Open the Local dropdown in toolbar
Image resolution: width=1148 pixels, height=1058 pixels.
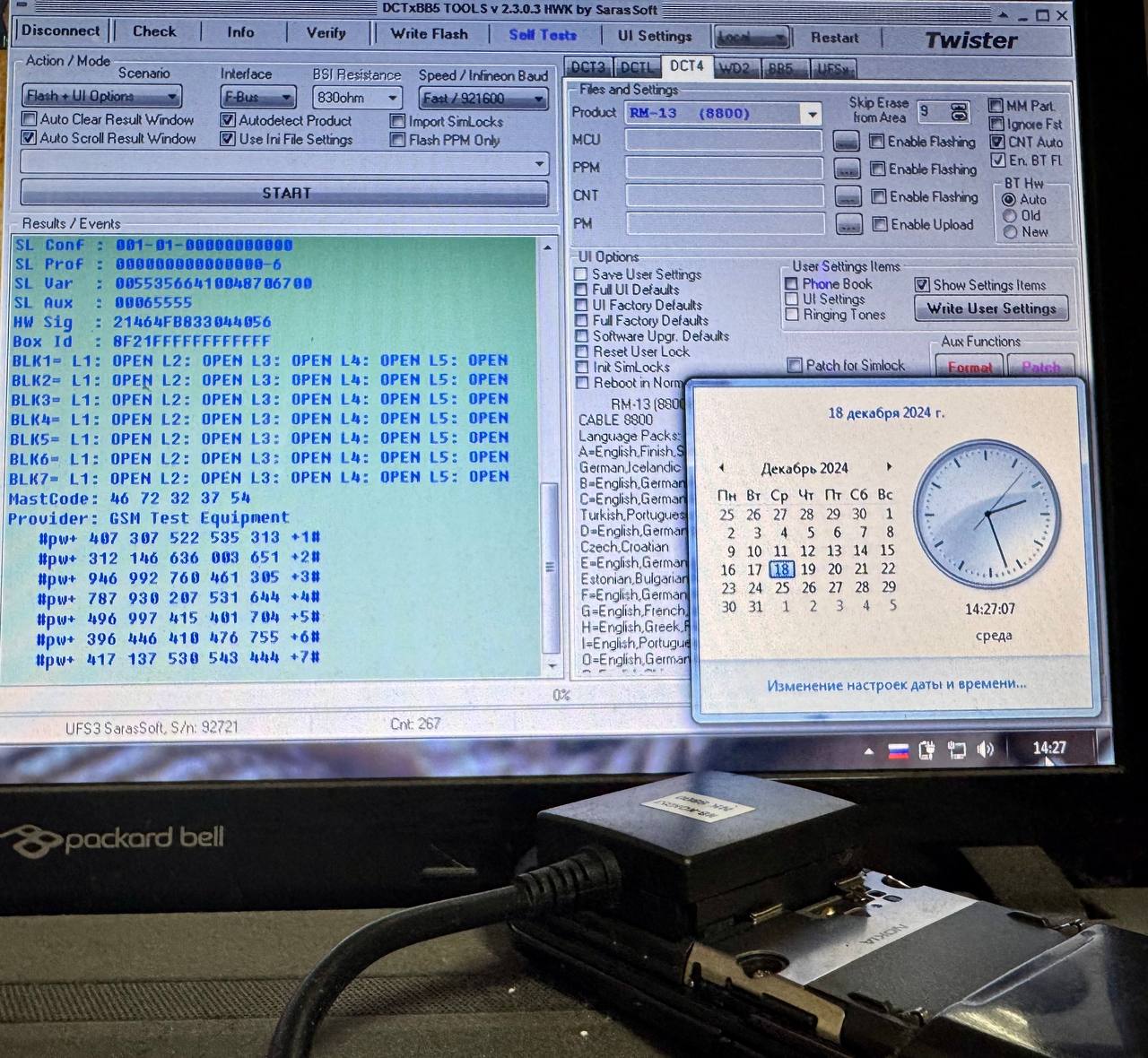click(752, 37)
